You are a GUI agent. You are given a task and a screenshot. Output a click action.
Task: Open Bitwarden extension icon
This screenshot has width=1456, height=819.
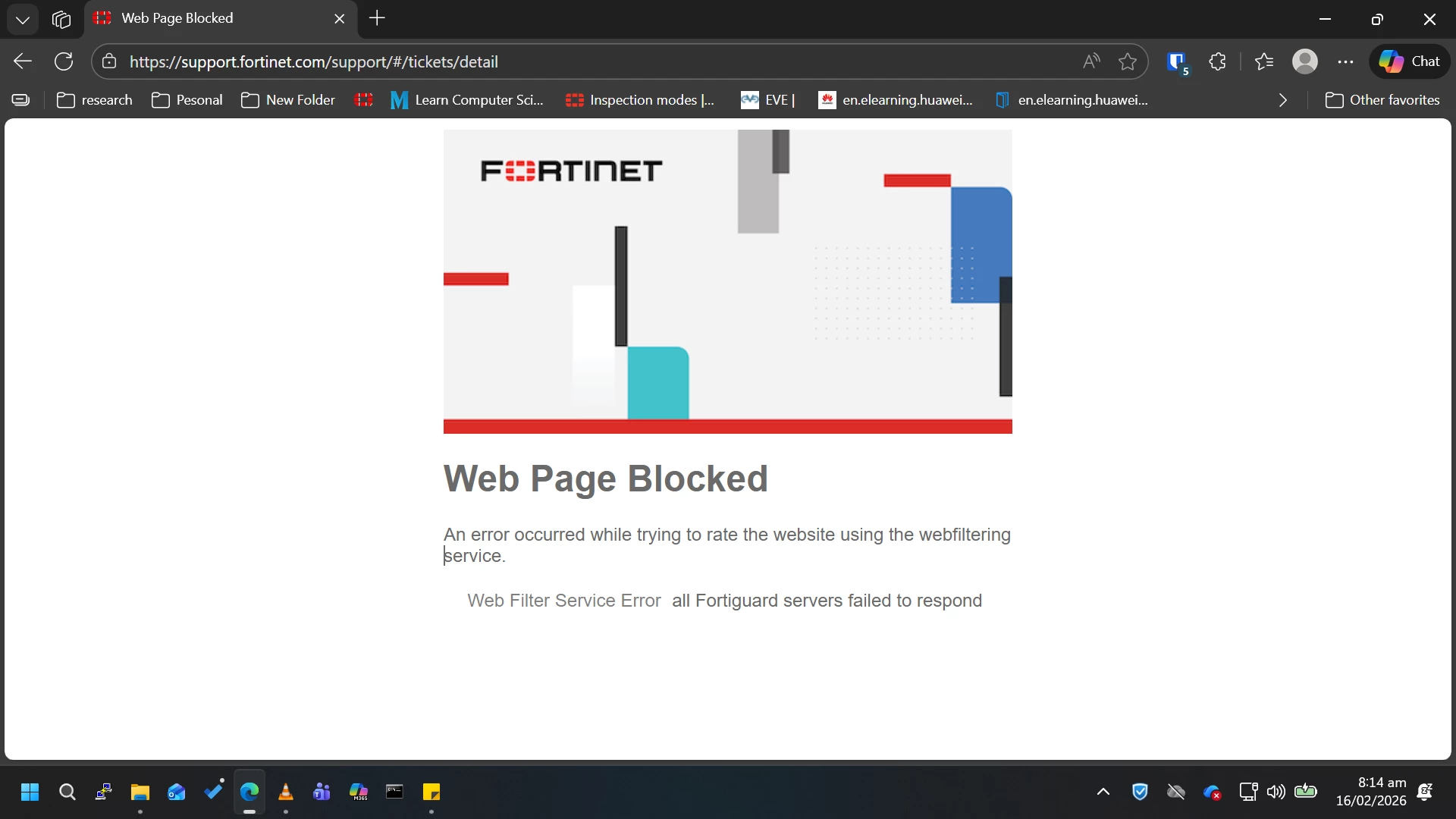1178,62
